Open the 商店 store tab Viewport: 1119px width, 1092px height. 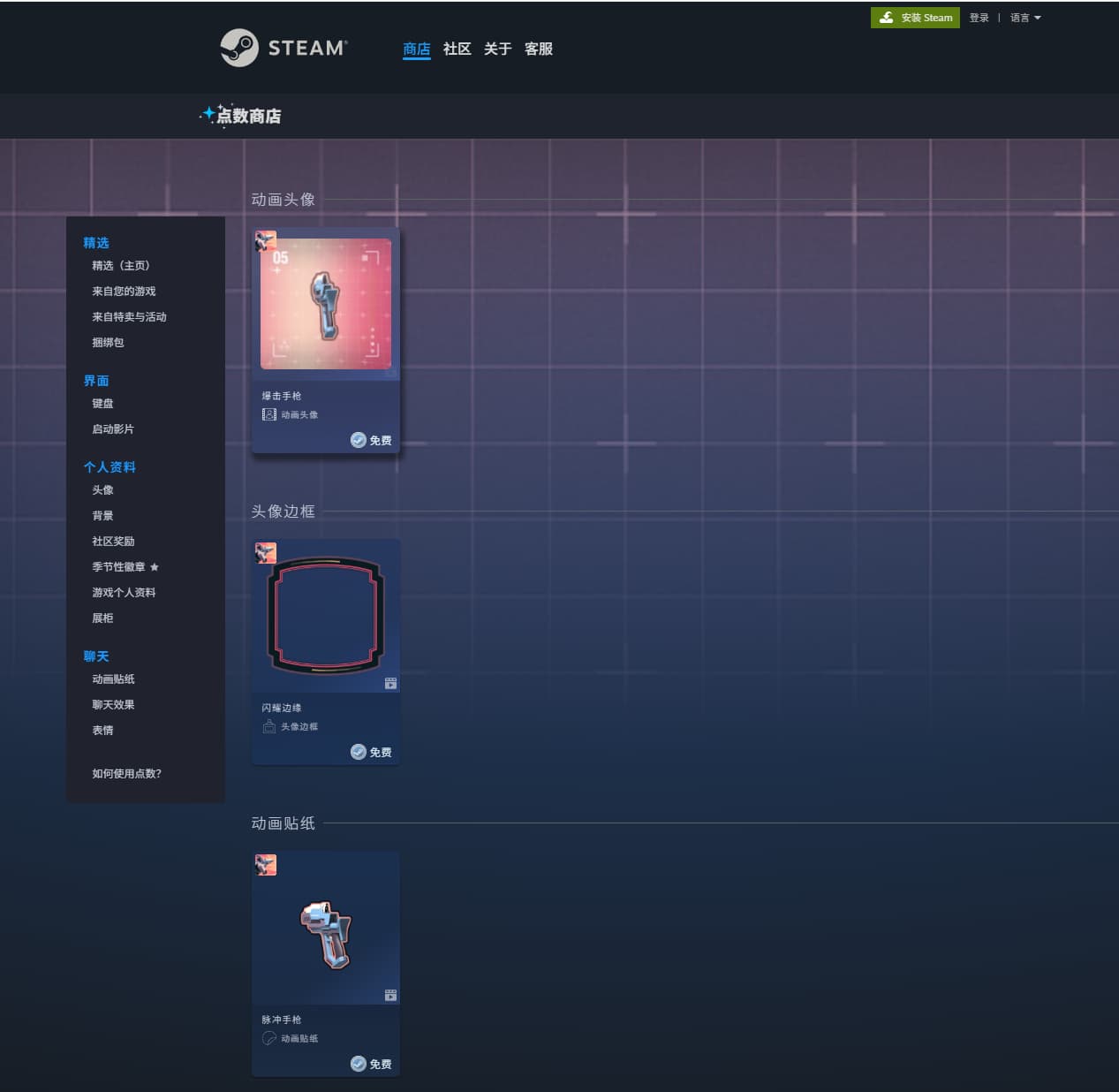[x=416, y=49]
